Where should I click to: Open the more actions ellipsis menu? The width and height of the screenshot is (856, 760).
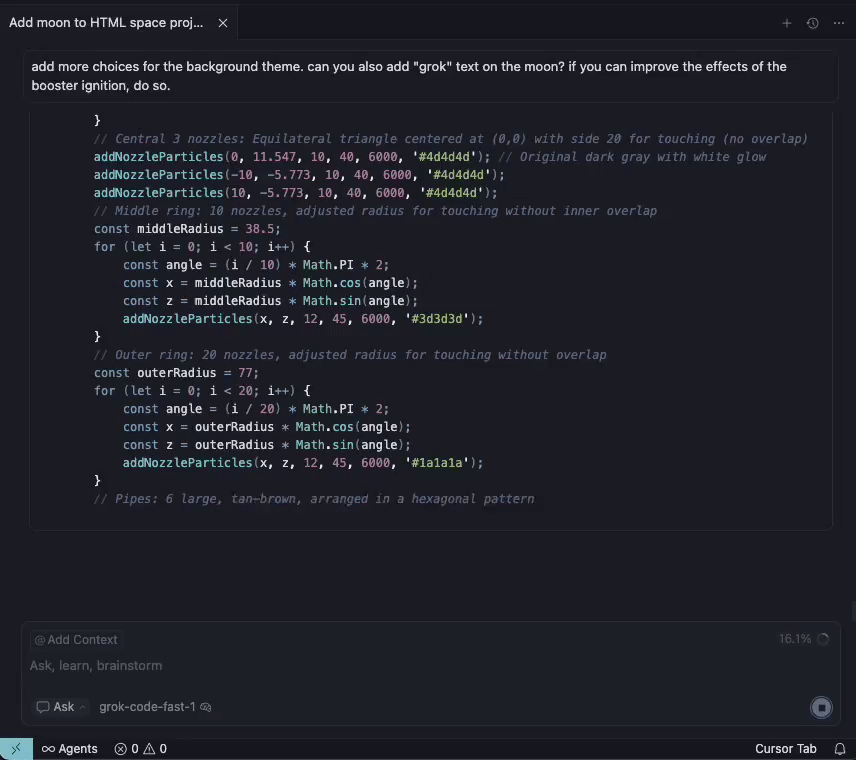839,23
